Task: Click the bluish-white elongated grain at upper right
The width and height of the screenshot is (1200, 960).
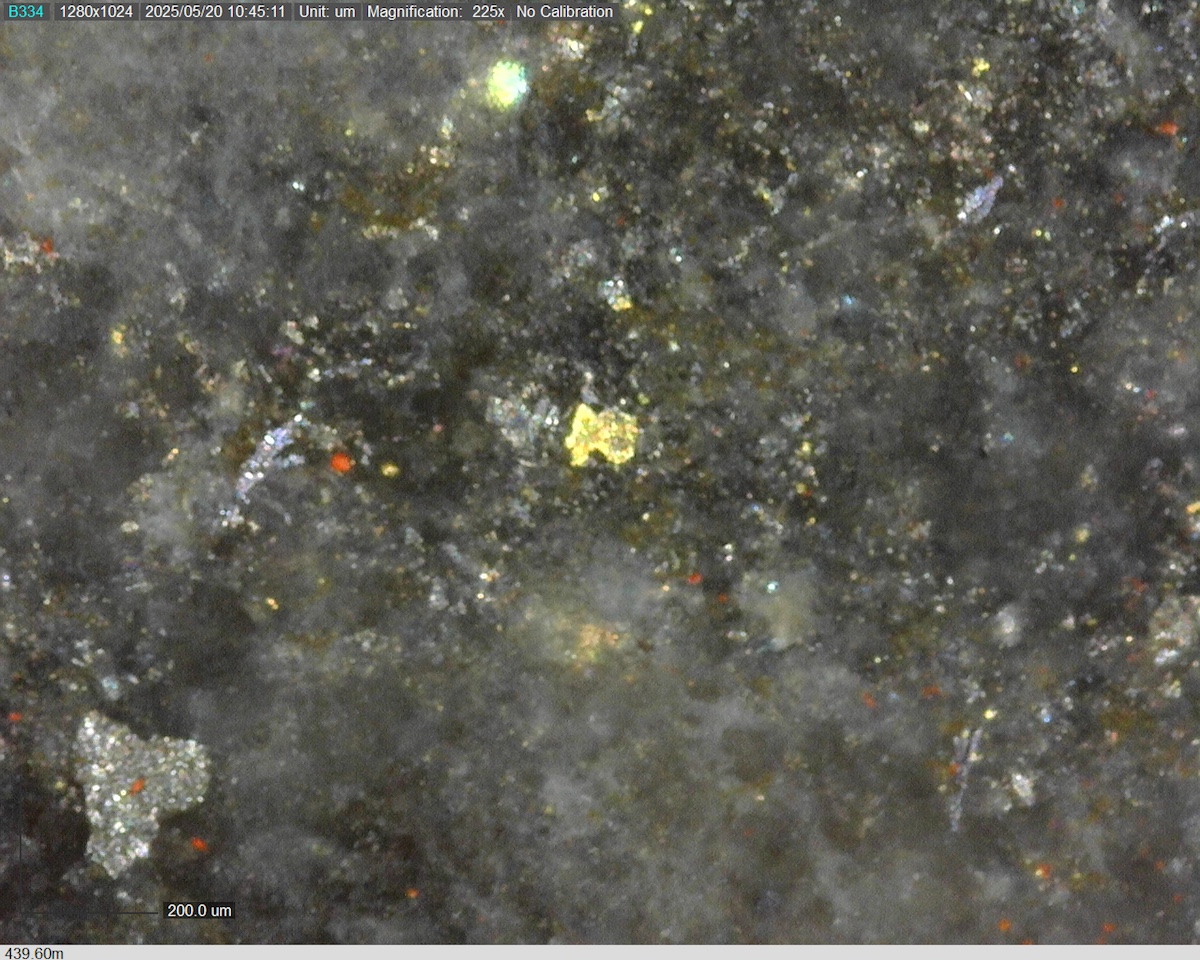Action: pos(980,199)
